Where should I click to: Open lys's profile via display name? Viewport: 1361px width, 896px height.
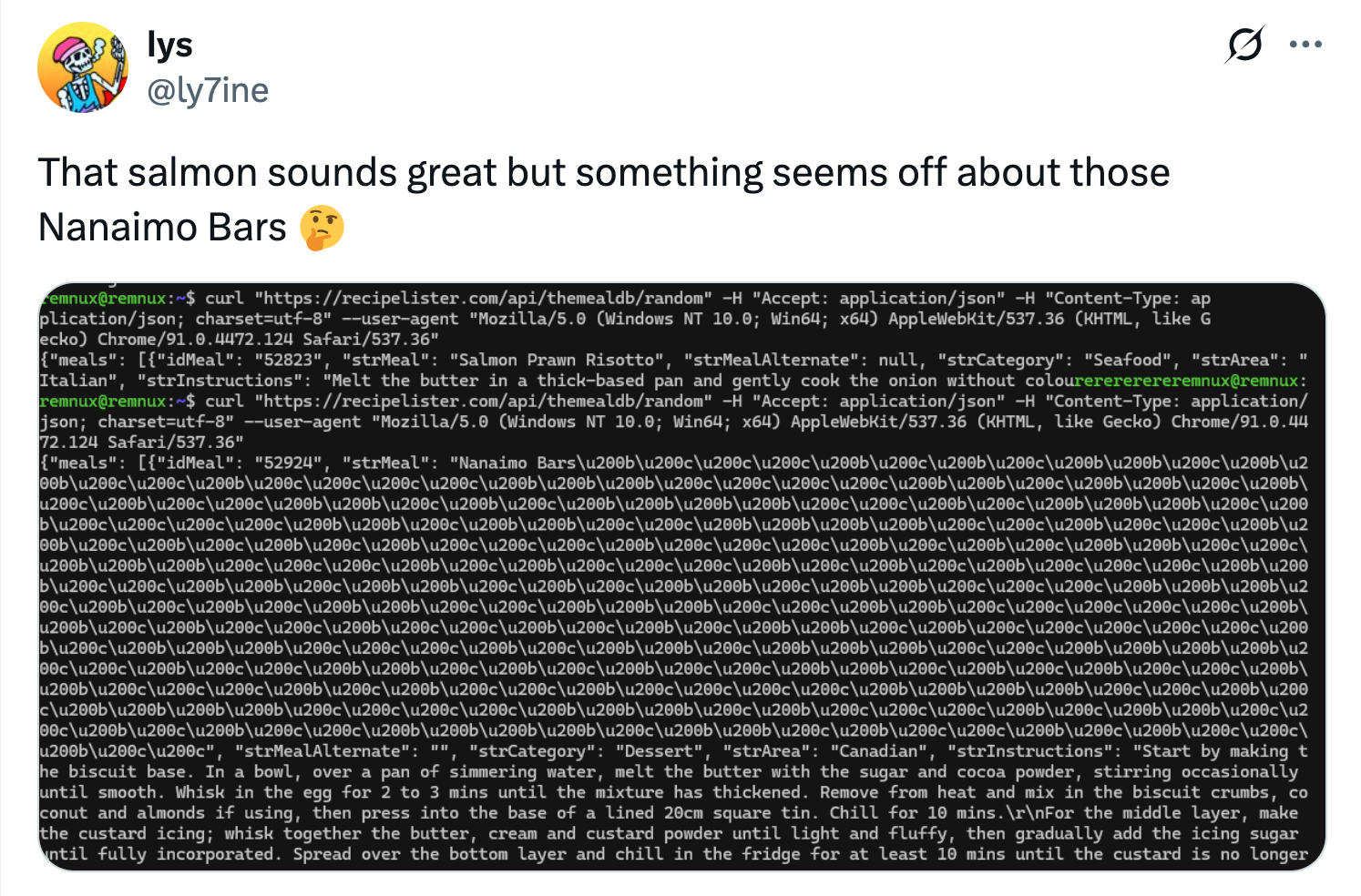(x=169, y=44)
